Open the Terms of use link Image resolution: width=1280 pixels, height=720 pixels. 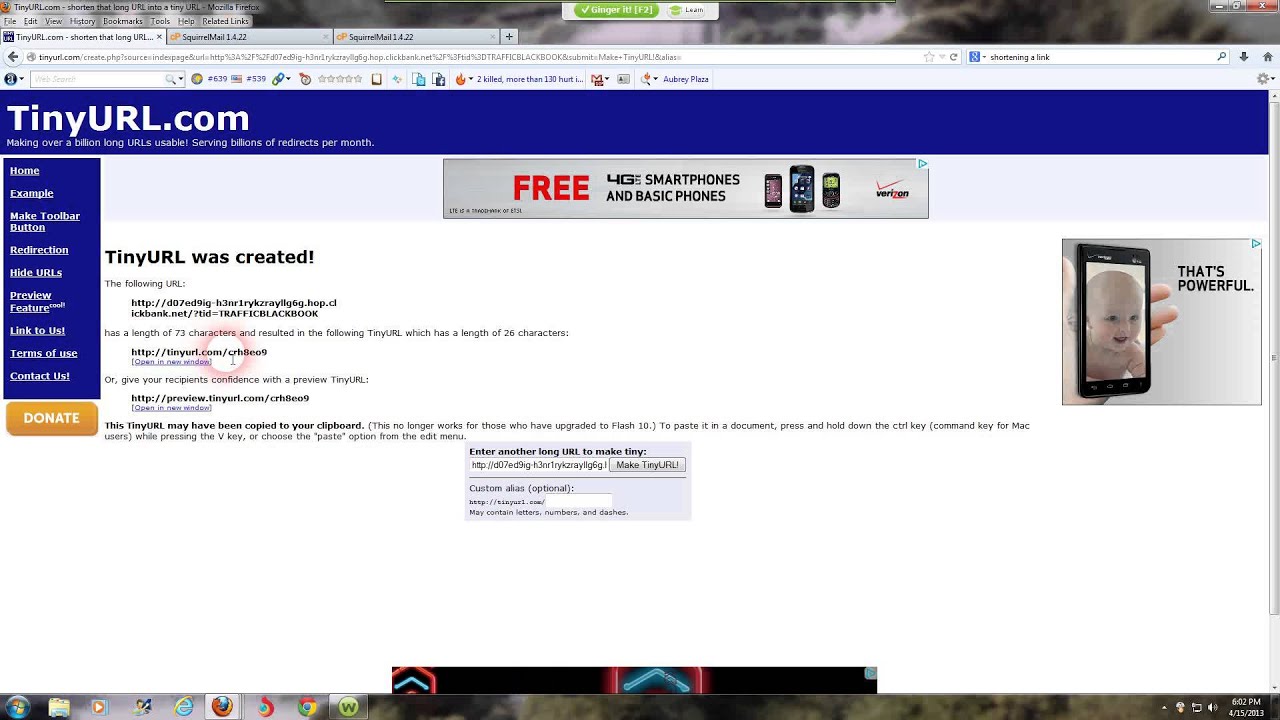point(43,353)
